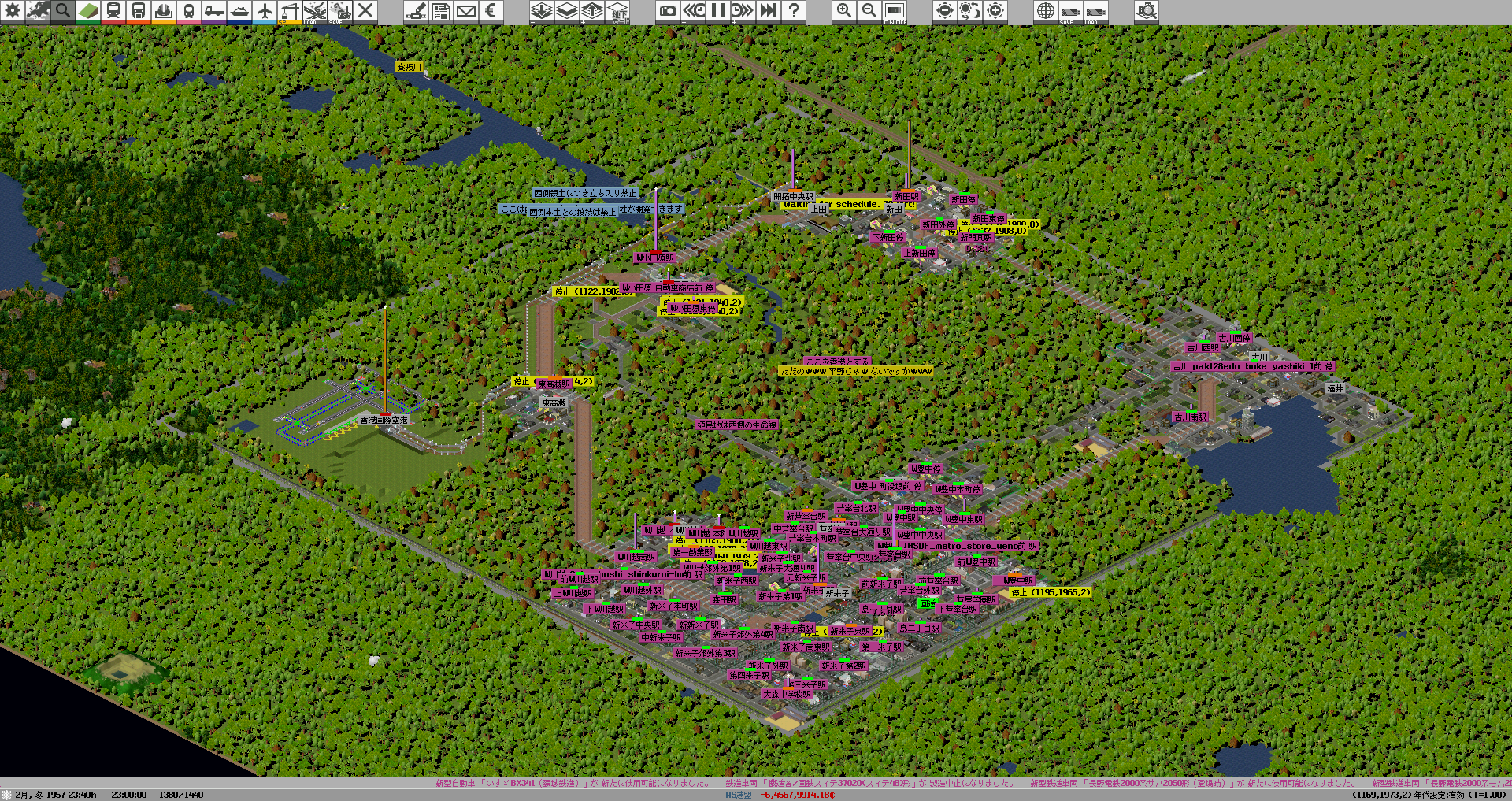The image size is (1512, 801).
Task: Click the 福井 town label
Action: (1335, 388)
